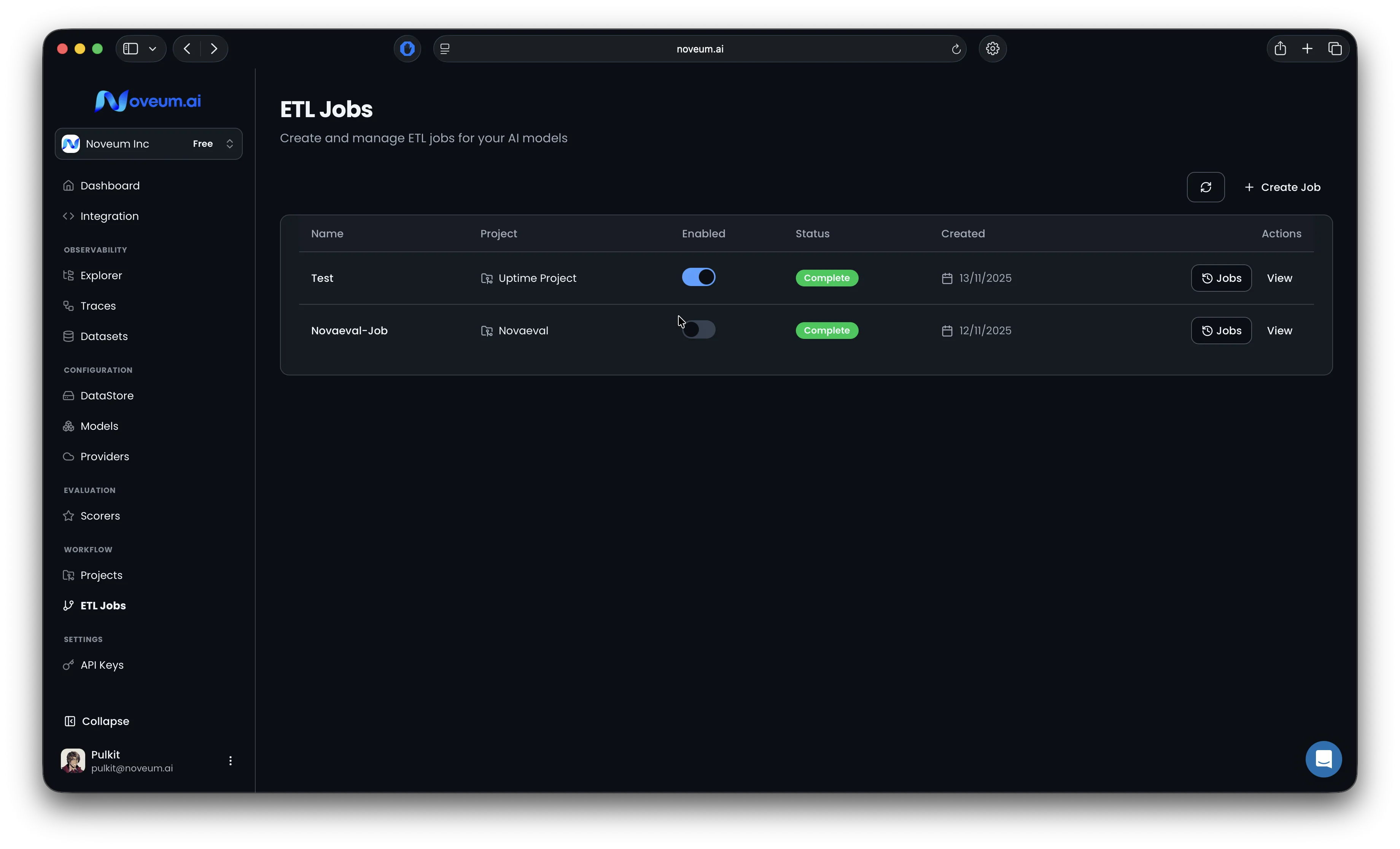Open tab overview icon
Screen dimensions: 1400x849
1335,49
